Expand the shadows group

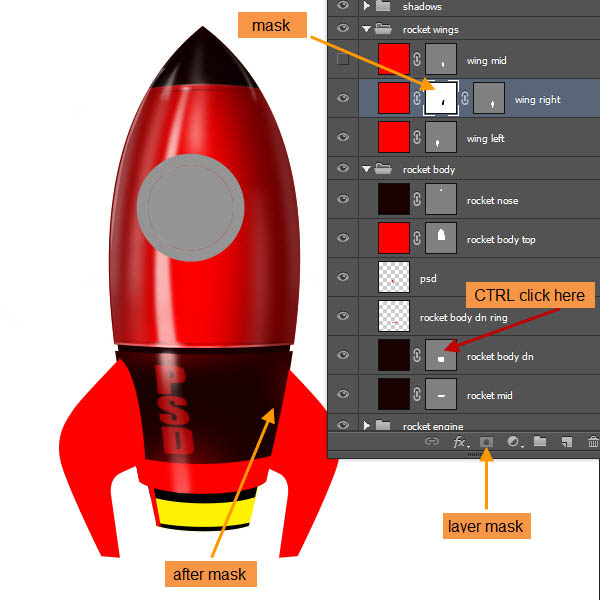pos(367,5)
